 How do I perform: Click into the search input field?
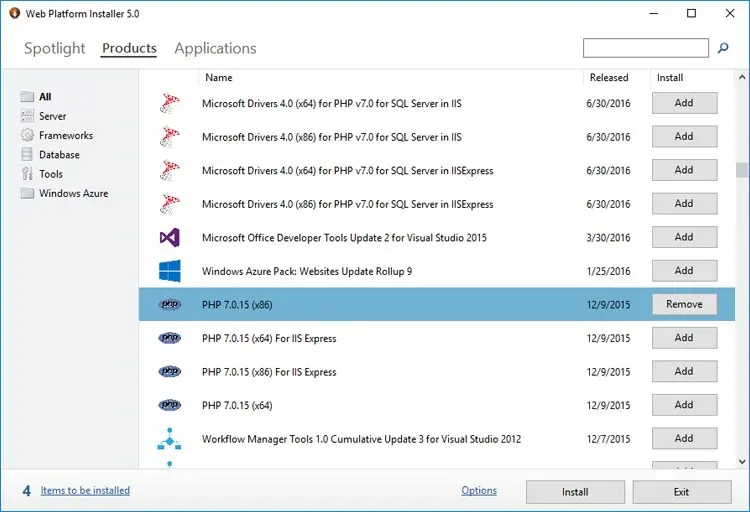(x=646, y=48)
